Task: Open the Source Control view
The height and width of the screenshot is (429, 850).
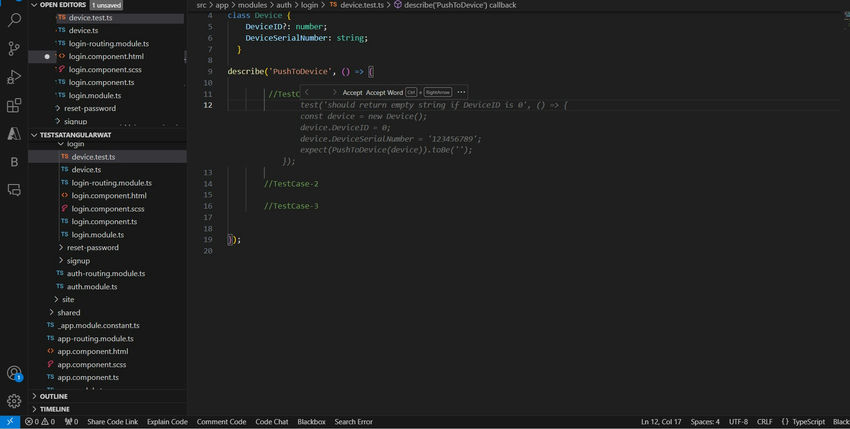Action: [x=14, y=48]
